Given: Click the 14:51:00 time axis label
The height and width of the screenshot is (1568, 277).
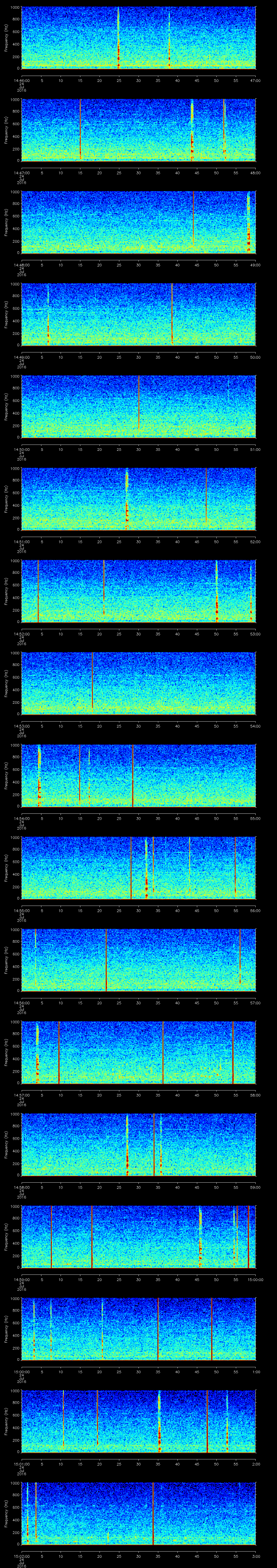Looking at the screenshot, I should pos(21,542).
